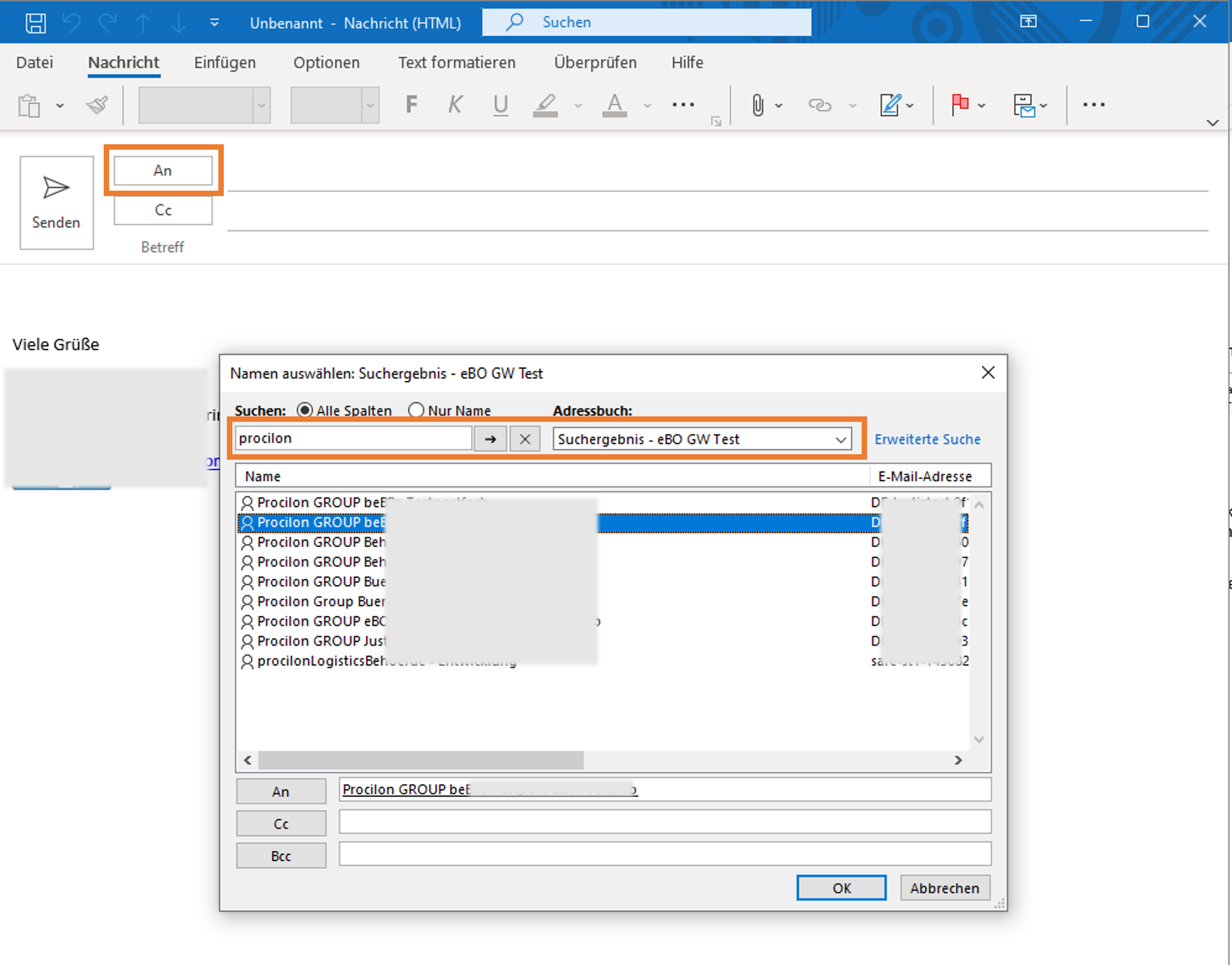Select the Alle Spalten radio button
This screenshot has width=1232, height=965.
tap(304, 410)
